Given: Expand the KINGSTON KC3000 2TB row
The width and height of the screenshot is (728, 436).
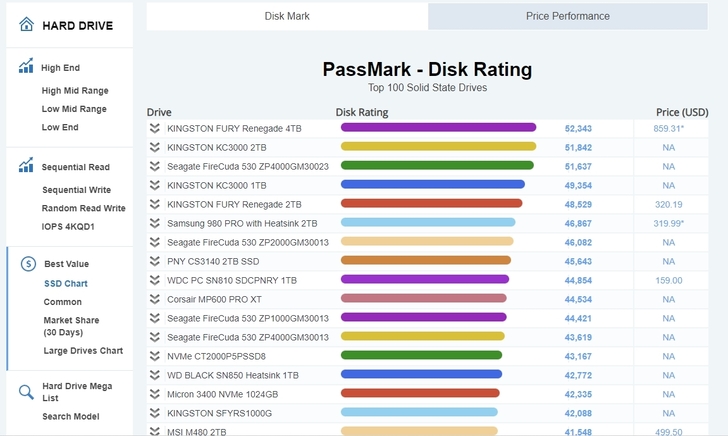Looking at the screenshot, I should (x=155, y=147).
